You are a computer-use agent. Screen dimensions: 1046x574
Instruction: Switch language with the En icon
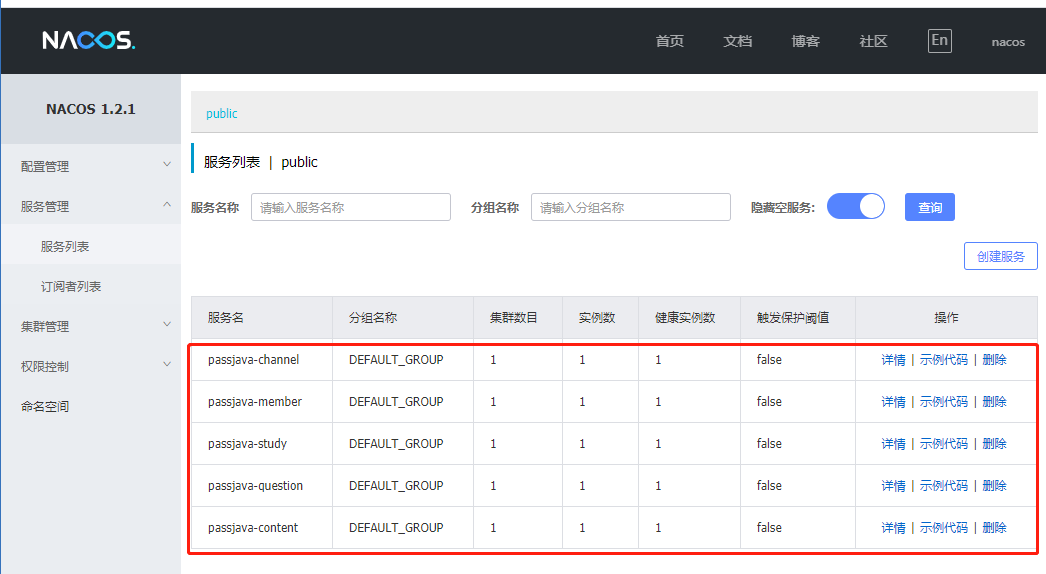click(939, 41)
